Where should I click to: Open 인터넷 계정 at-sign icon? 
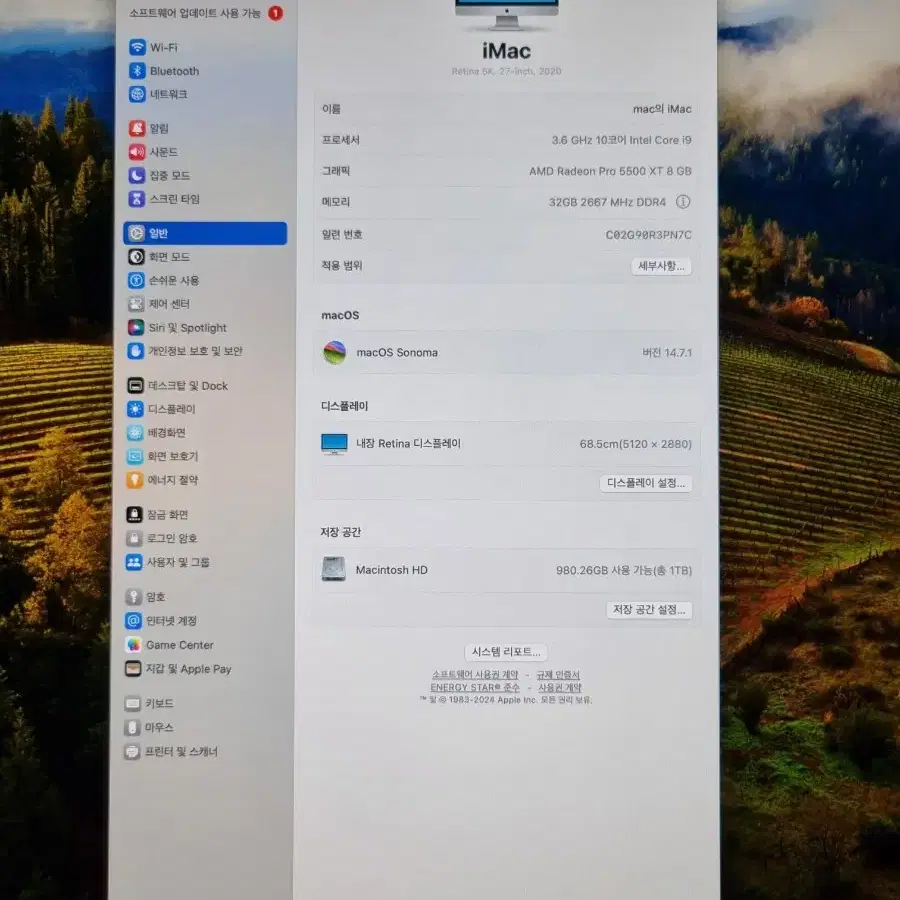coord(133,620)
